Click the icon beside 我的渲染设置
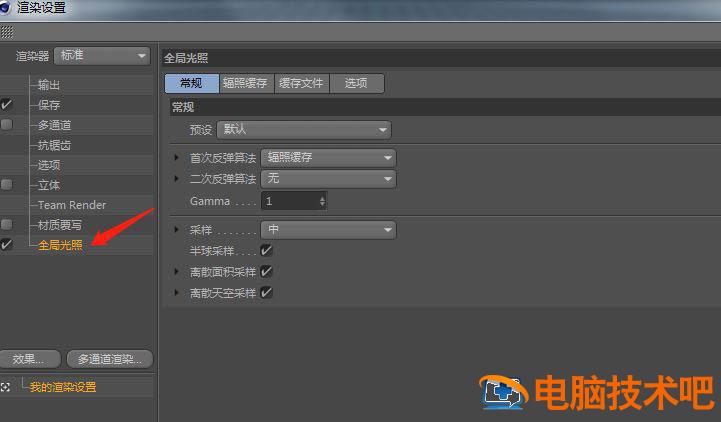 [x=5, y=387]
